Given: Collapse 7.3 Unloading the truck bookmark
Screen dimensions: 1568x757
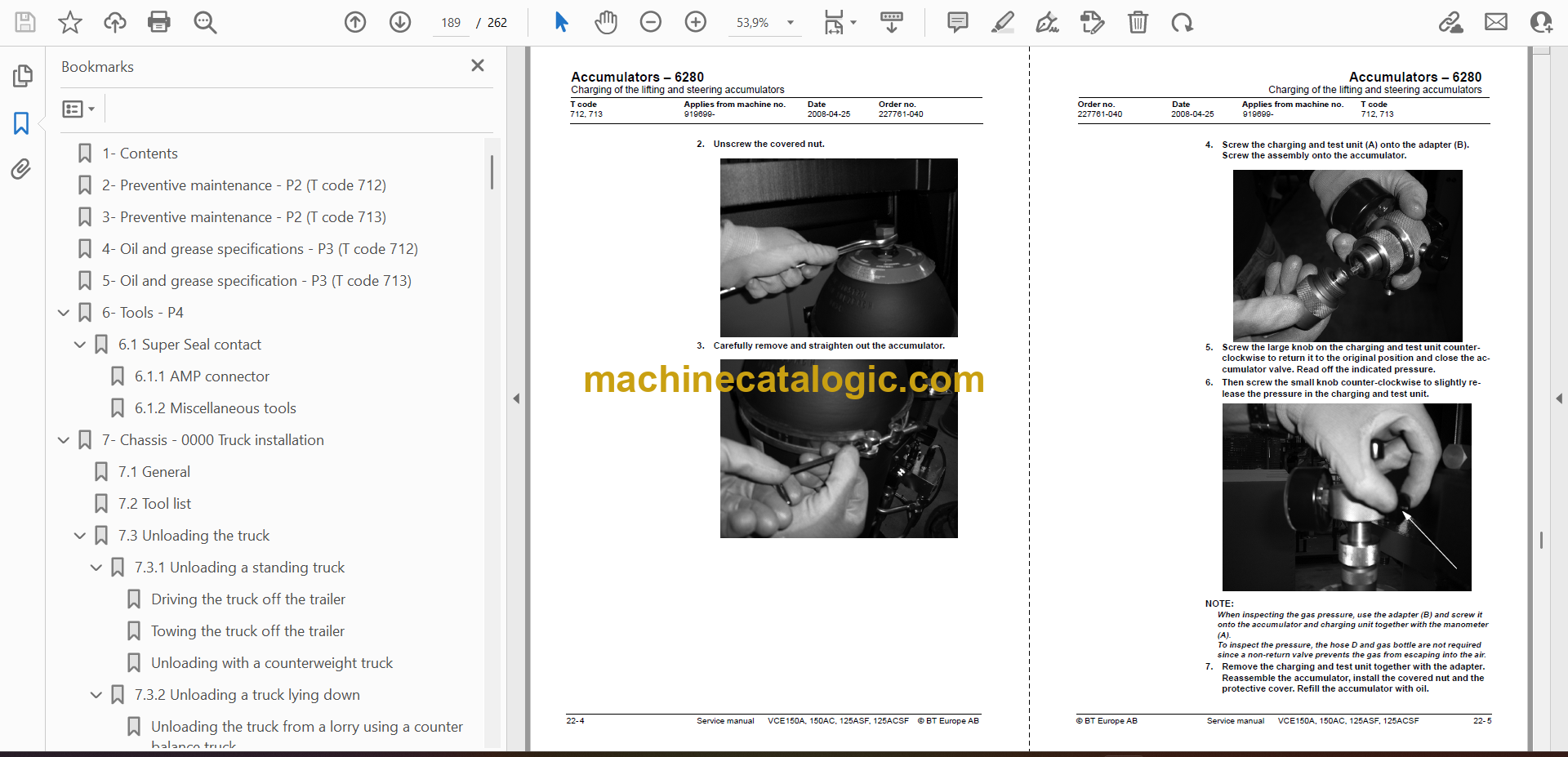Looking at the screenshot, I should click(x=80, y=535).
